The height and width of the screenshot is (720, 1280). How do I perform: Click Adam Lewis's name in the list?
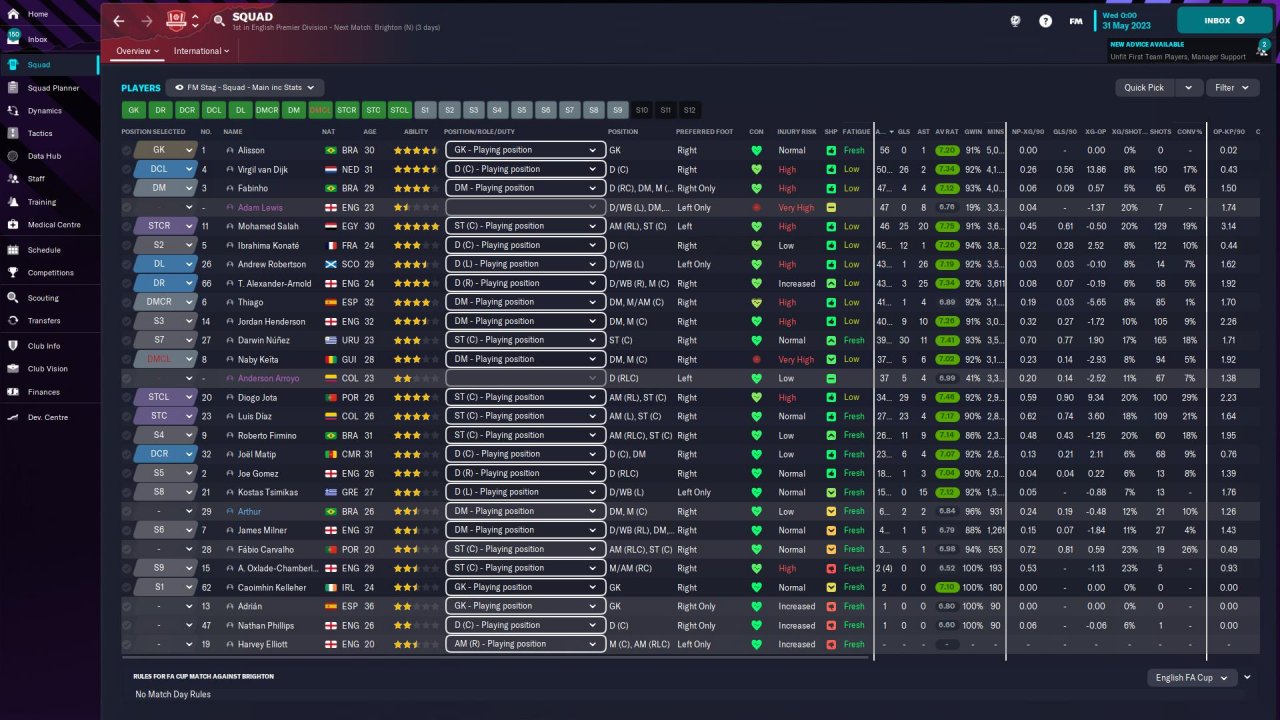pos(260,207)
